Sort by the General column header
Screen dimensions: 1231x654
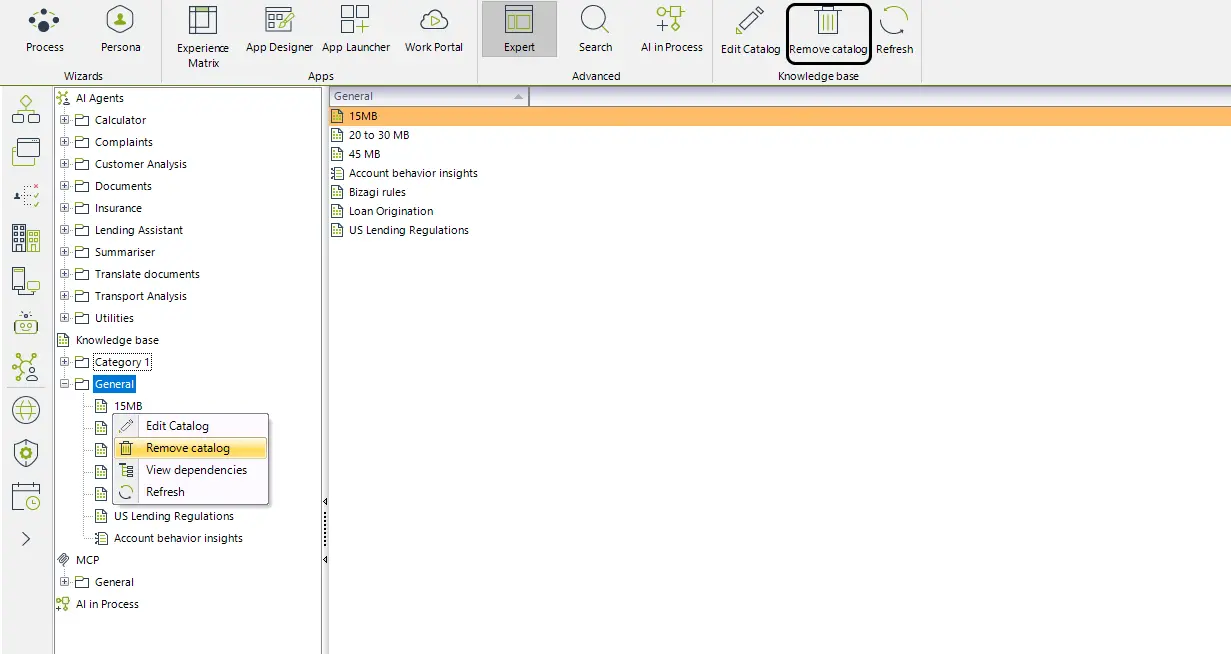429,96
